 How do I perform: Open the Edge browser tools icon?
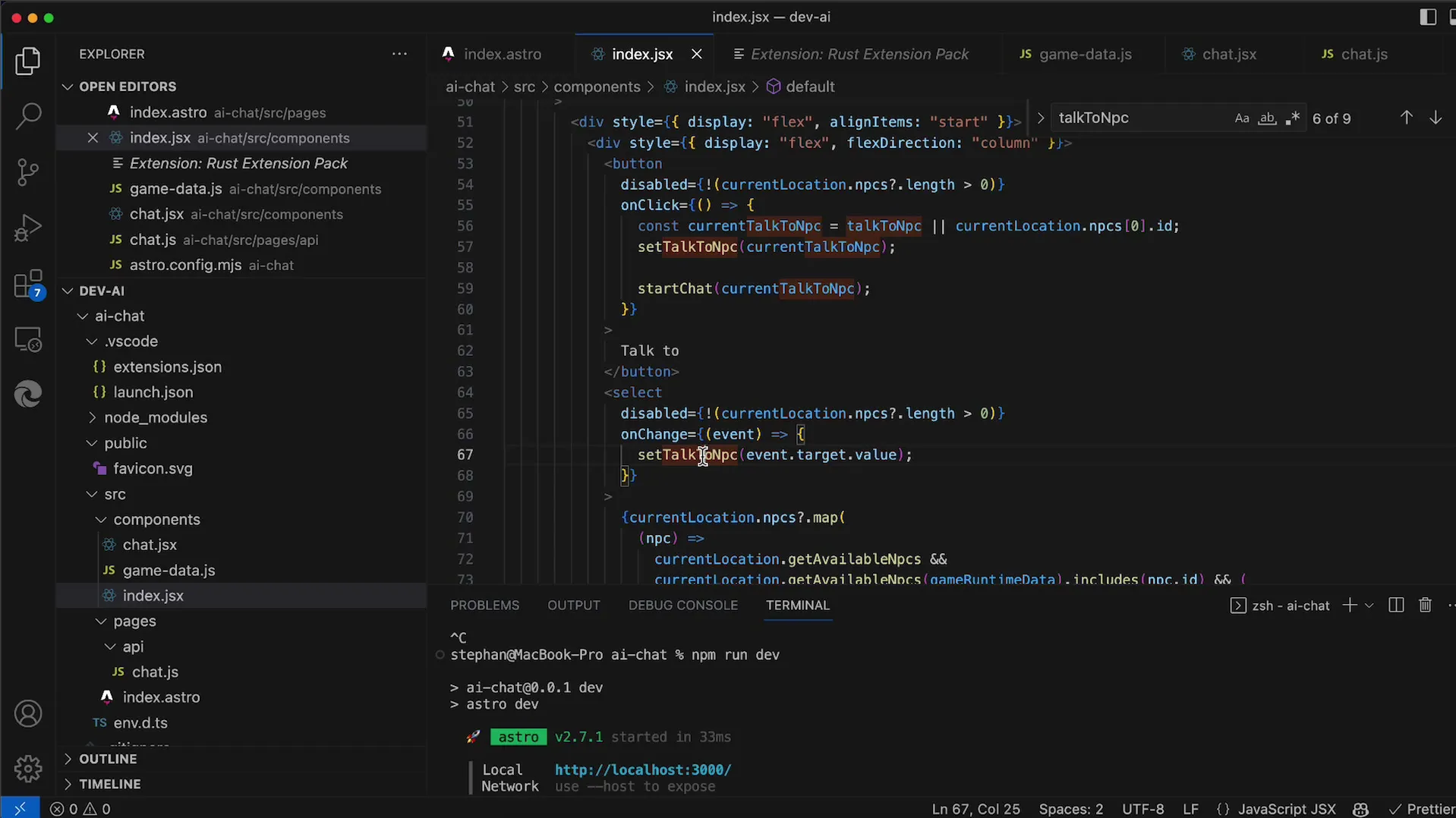point(28,395)
